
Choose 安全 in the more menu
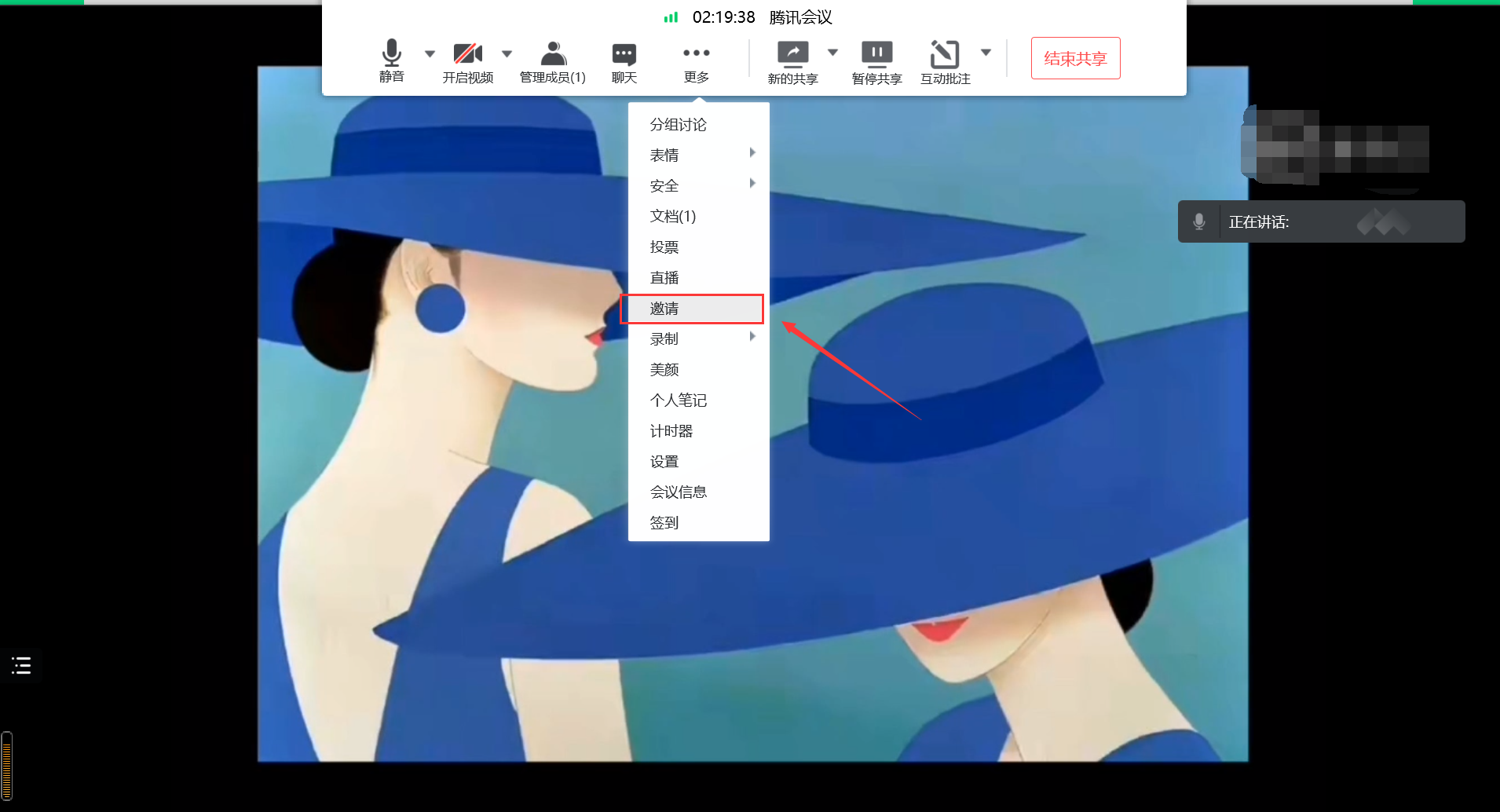[x=698, y=185]
